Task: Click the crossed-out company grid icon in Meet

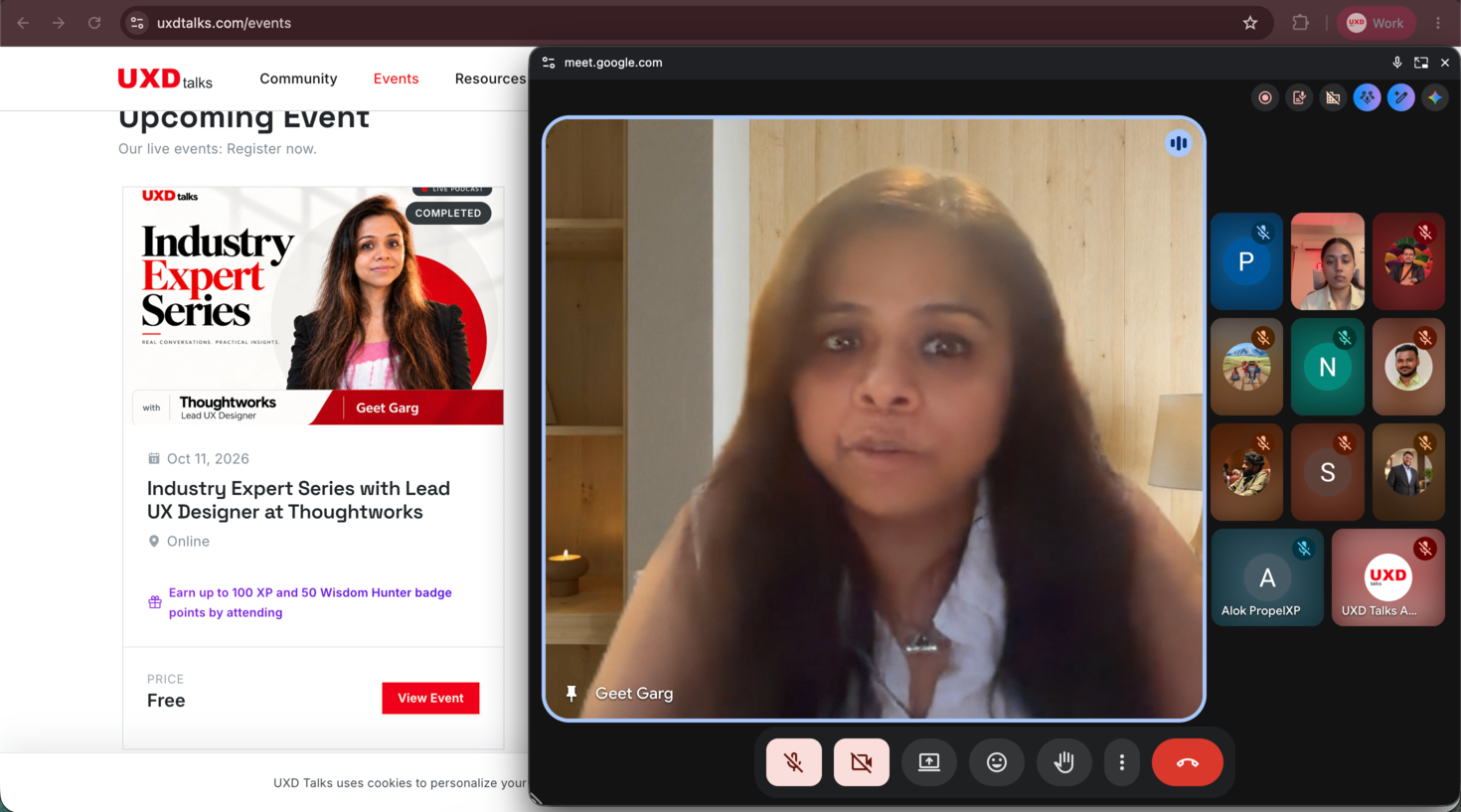Action: click(x=1333, y=97)
